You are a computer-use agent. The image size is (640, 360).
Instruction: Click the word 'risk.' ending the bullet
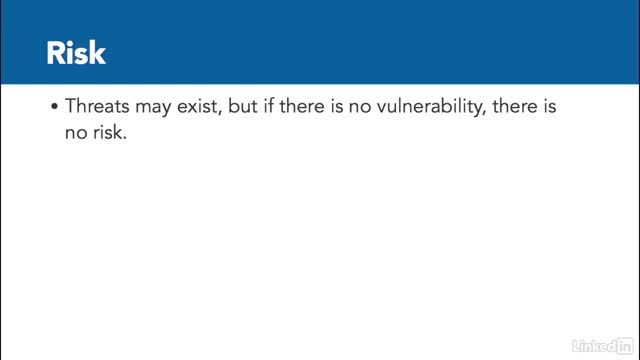(x=110, y=132)
